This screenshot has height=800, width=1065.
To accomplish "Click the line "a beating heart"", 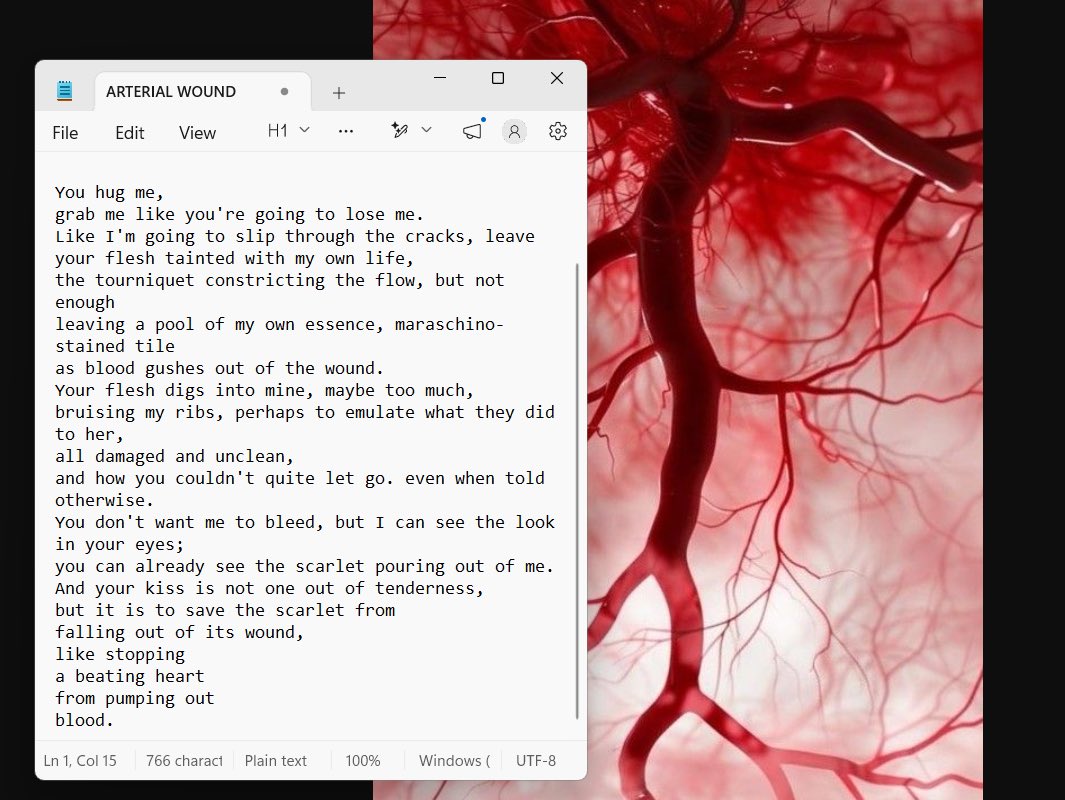I will click(130, 676).
